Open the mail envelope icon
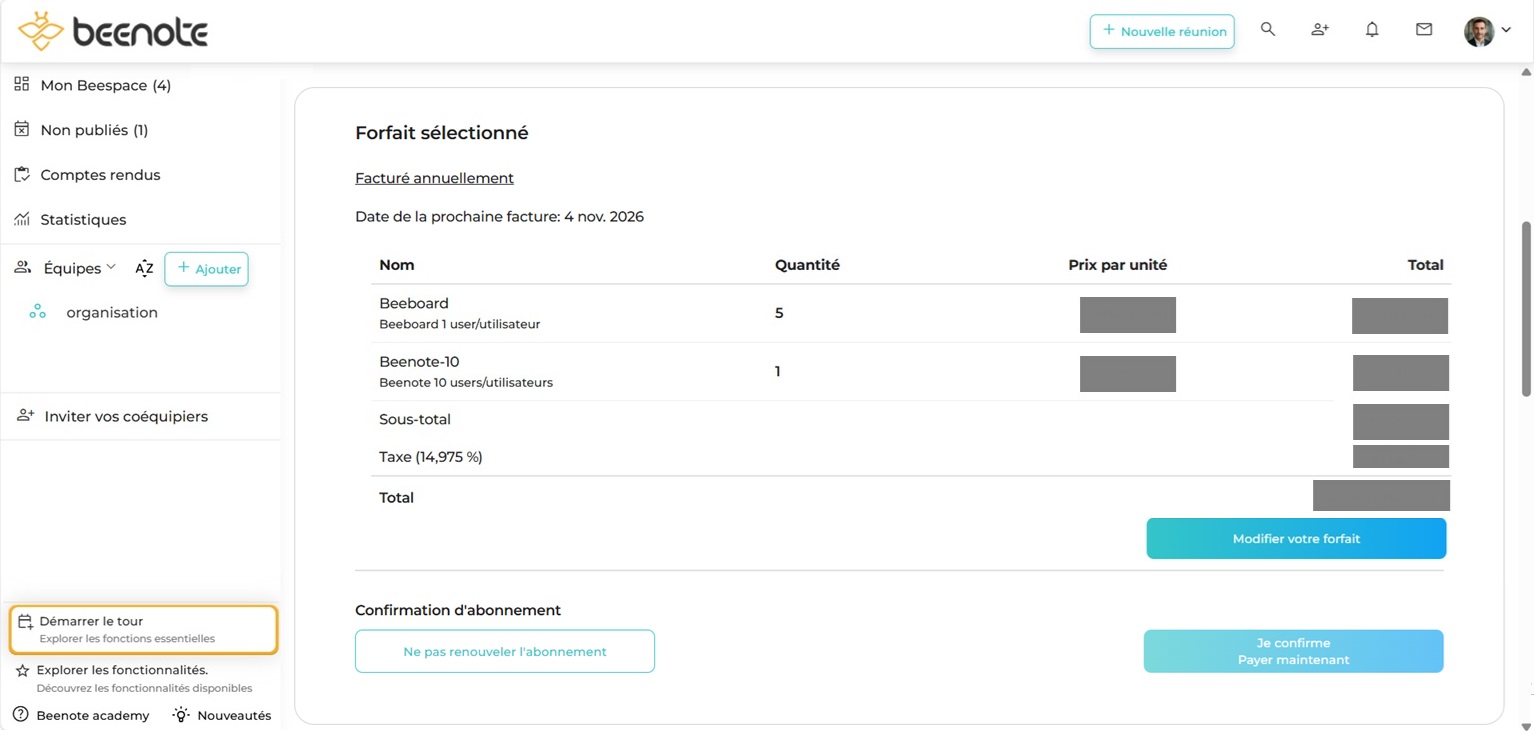 1424,30
